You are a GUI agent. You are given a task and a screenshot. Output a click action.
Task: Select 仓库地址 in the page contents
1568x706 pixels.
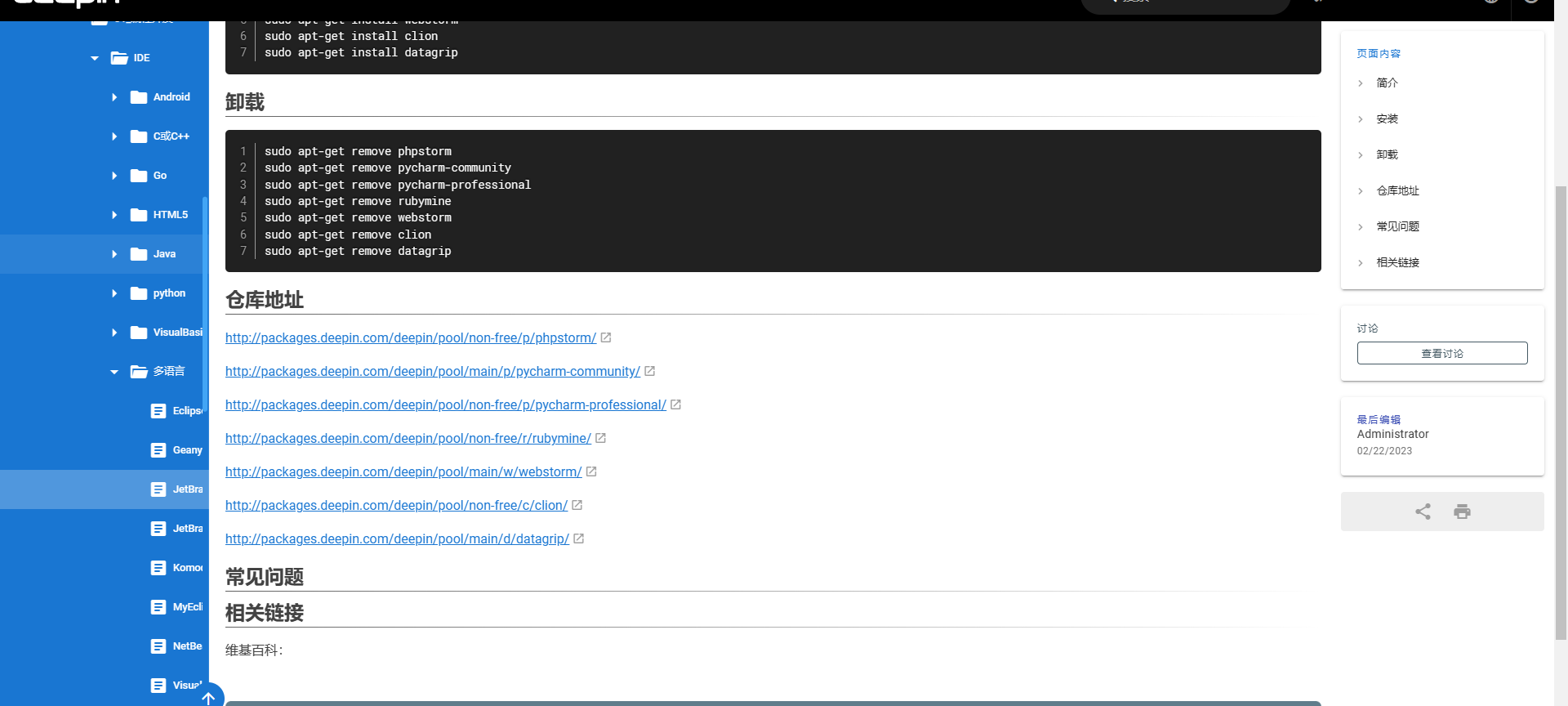[1397, 190]
